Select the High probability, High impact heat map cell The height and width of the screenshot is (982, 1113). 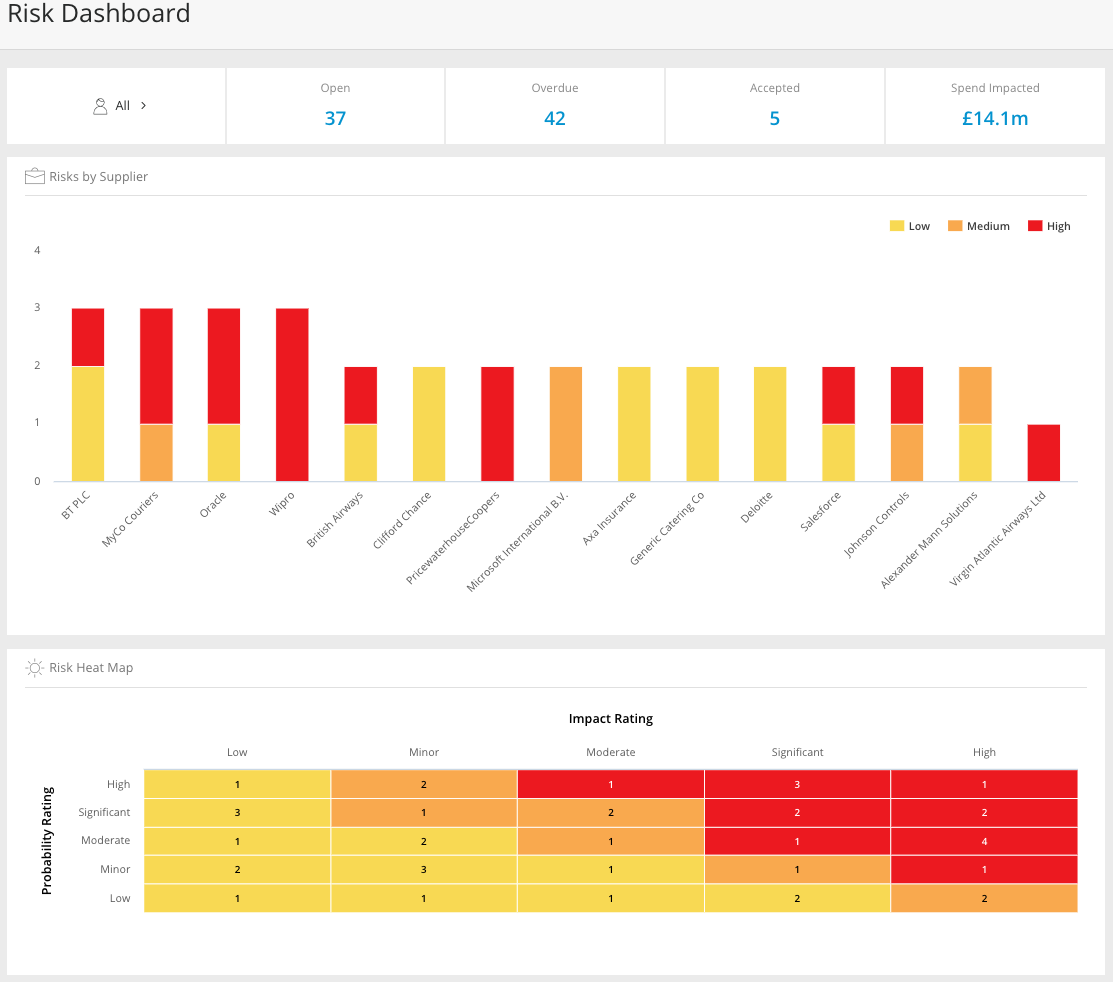(984, 783)
